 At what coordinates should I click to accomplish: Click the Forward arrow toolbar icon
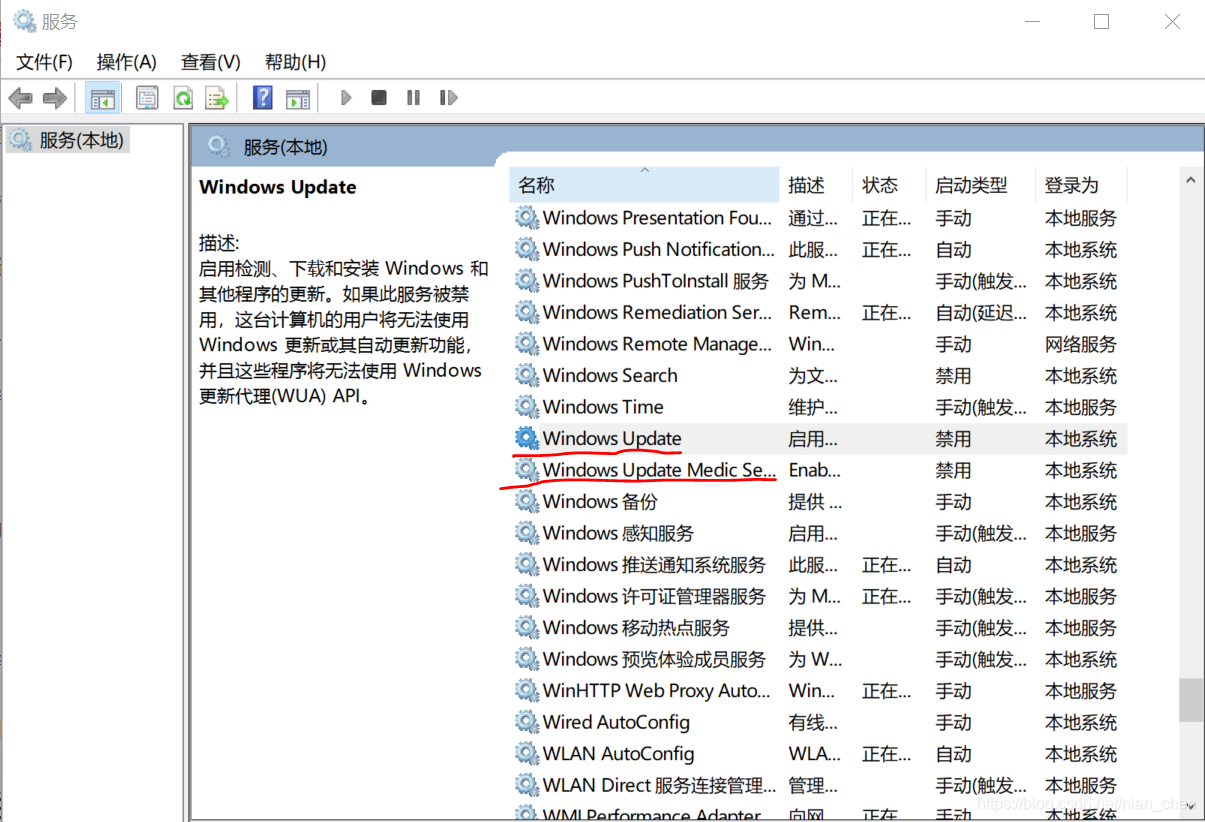[x=55, y=98]
